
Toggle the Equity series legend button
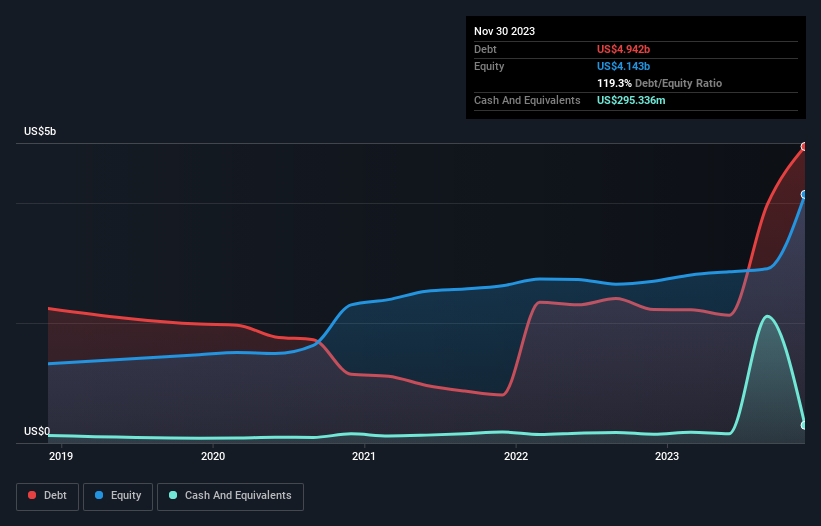pos(118,496)
